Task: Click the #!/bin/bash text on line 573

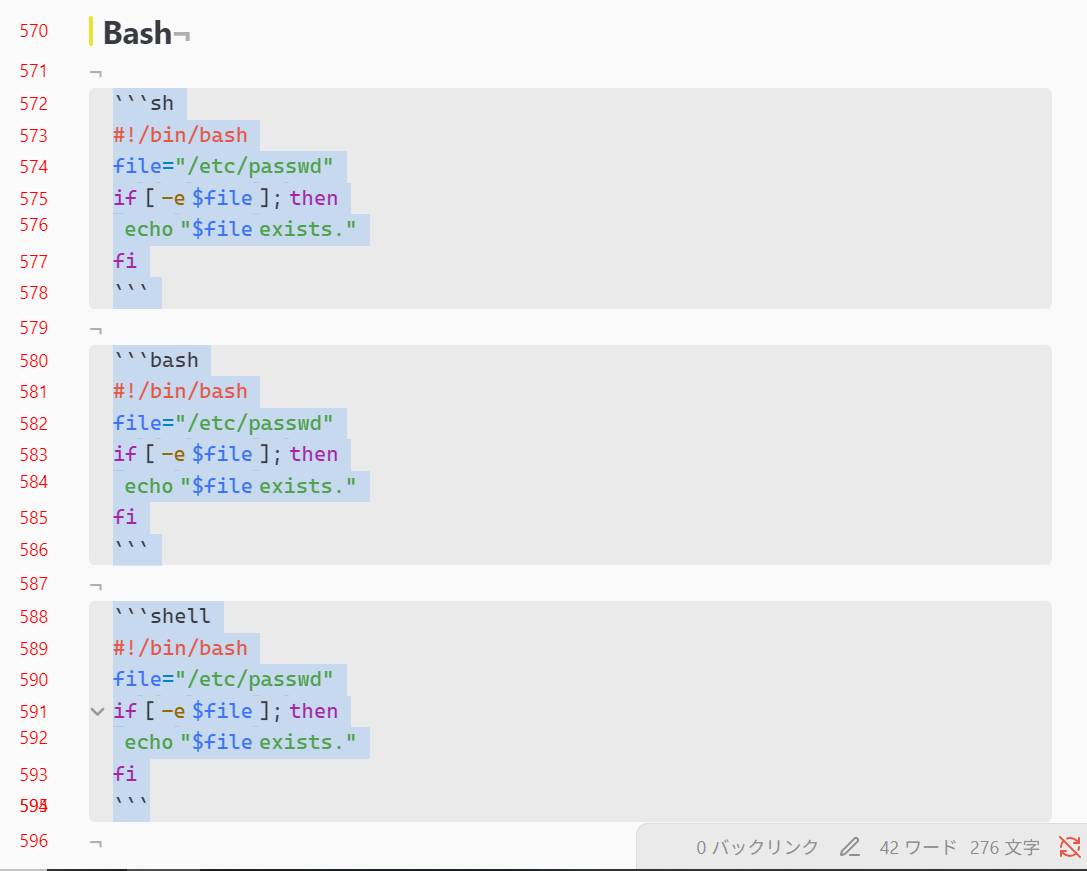Action: pyautogui.click(x=180, y=135)
